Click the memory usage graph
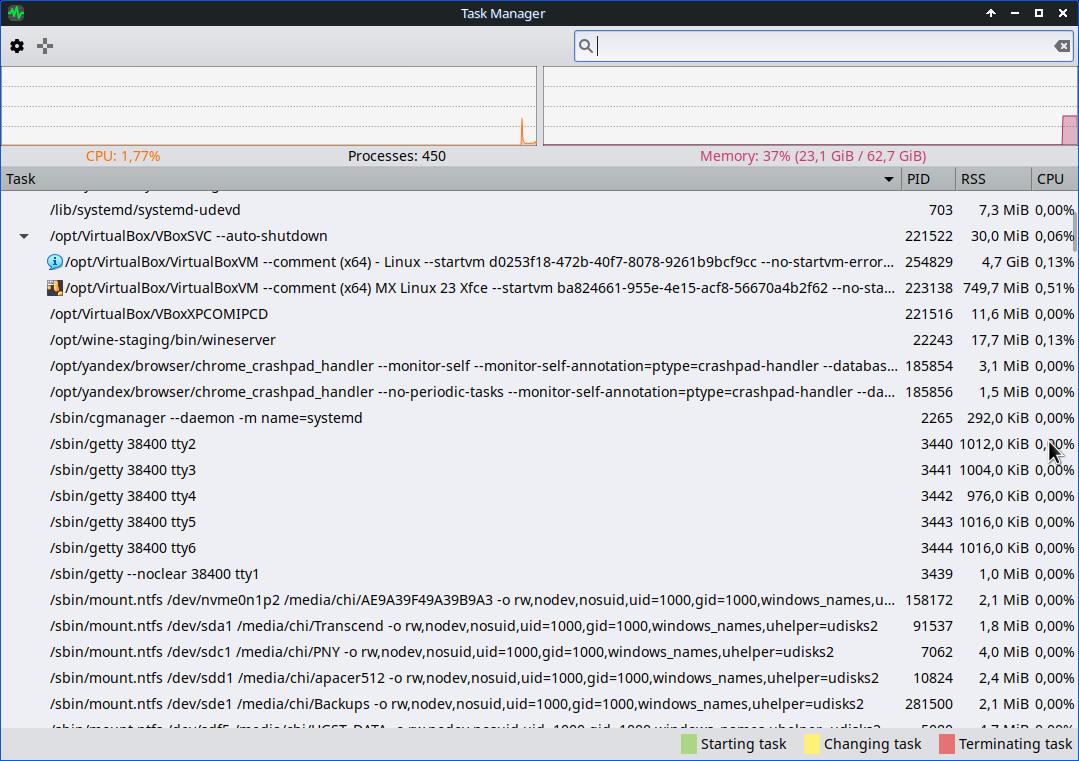Viewport: 1079px width, 761px height. [810, 106]
